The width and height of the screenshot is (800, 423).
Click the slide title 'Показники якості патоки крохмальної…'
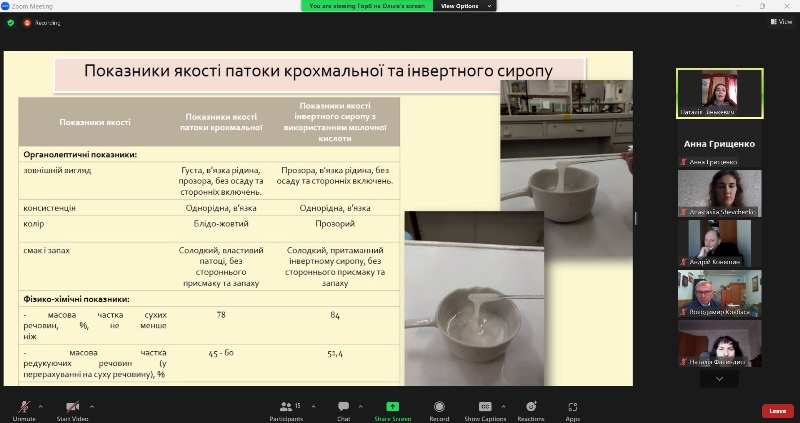[318, 70]
